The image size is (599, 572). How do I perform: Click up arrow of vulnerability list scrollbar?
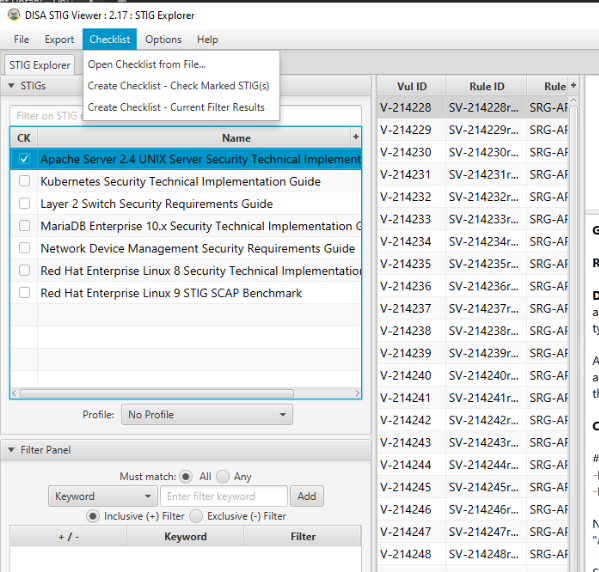coord(573,100)
